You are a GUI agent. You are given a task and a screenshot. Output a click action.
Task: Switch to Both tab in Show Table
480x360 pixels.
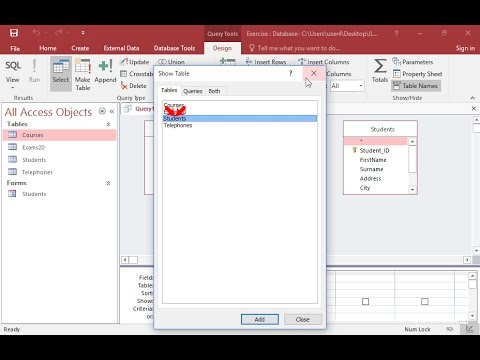pyautogui.click(x=214, y=91)
